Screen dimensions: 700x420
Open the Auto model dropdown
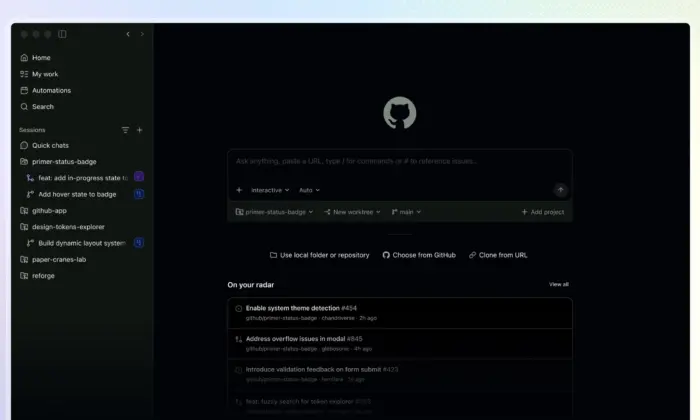[309, 190]
